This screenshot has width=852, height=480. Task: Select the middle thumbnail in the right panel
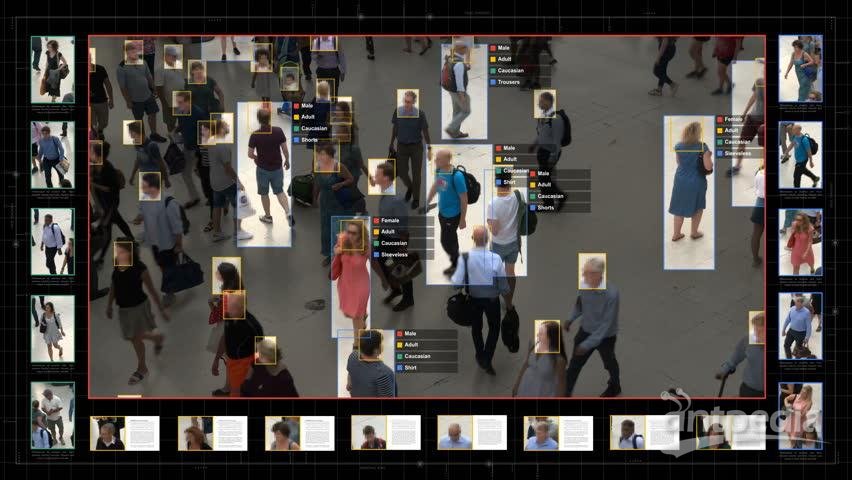tap(800, 241)
